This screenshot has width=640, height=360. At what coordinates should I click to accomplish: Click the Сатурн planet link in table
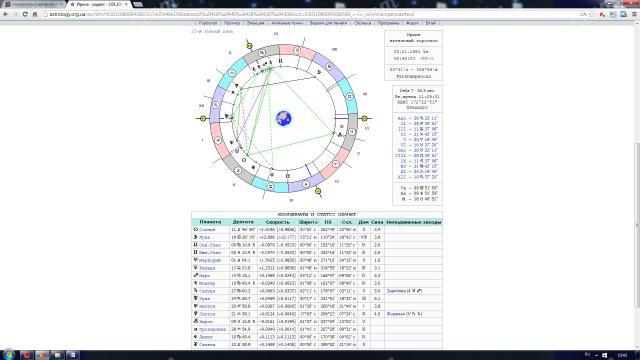click(207, 291)
